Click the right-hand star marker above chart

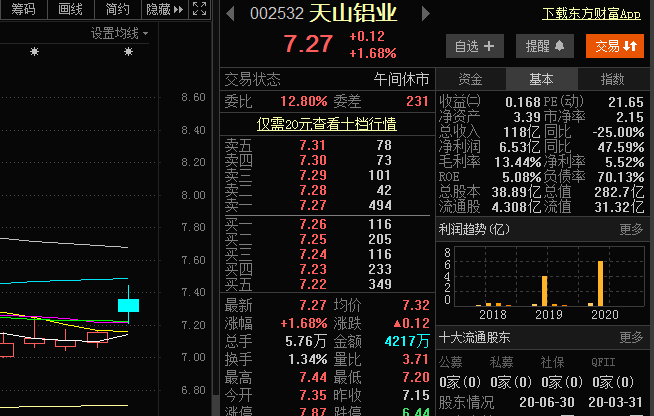[128, 52]
